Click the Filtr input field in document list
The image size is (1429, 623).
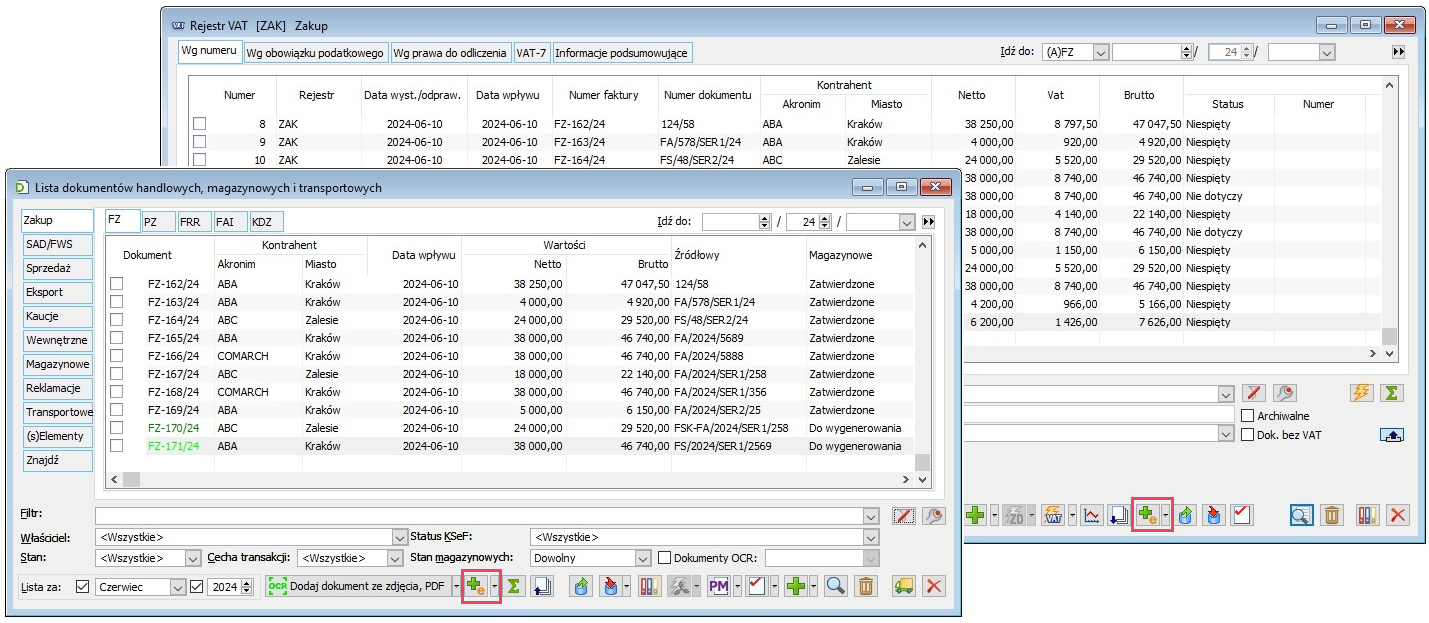478,516
